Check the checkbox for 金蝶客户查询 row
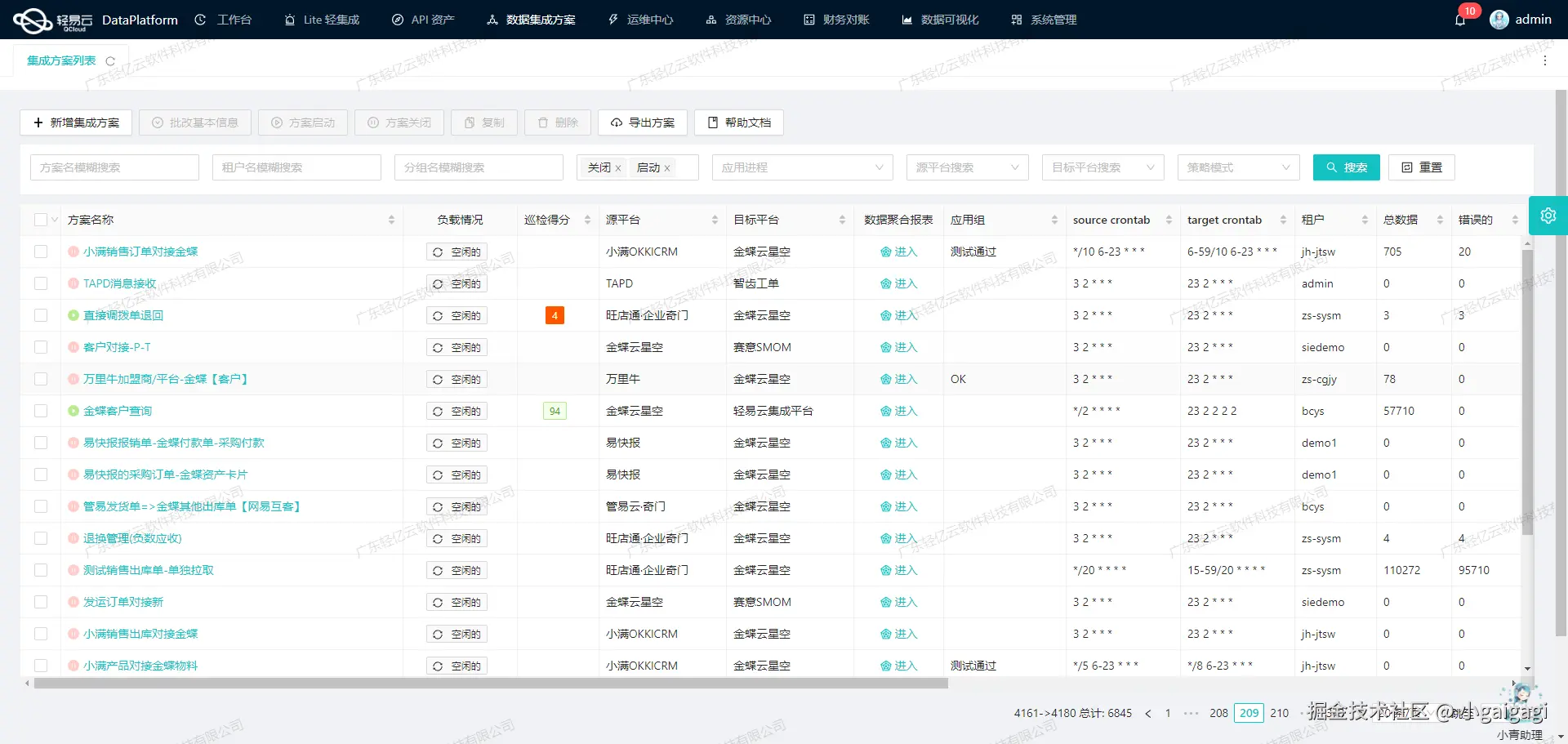Viewport: 1568px width, 744px height. 41,411
